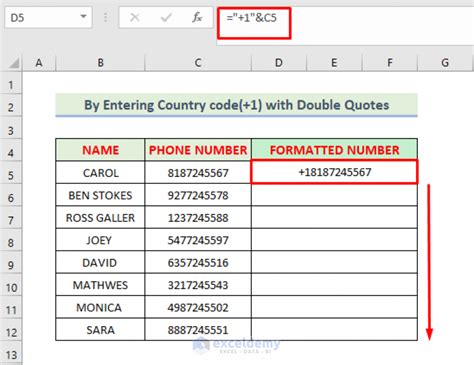Screen dimensions: 474x365
Task: Select column E header
Action: point(334,62)
